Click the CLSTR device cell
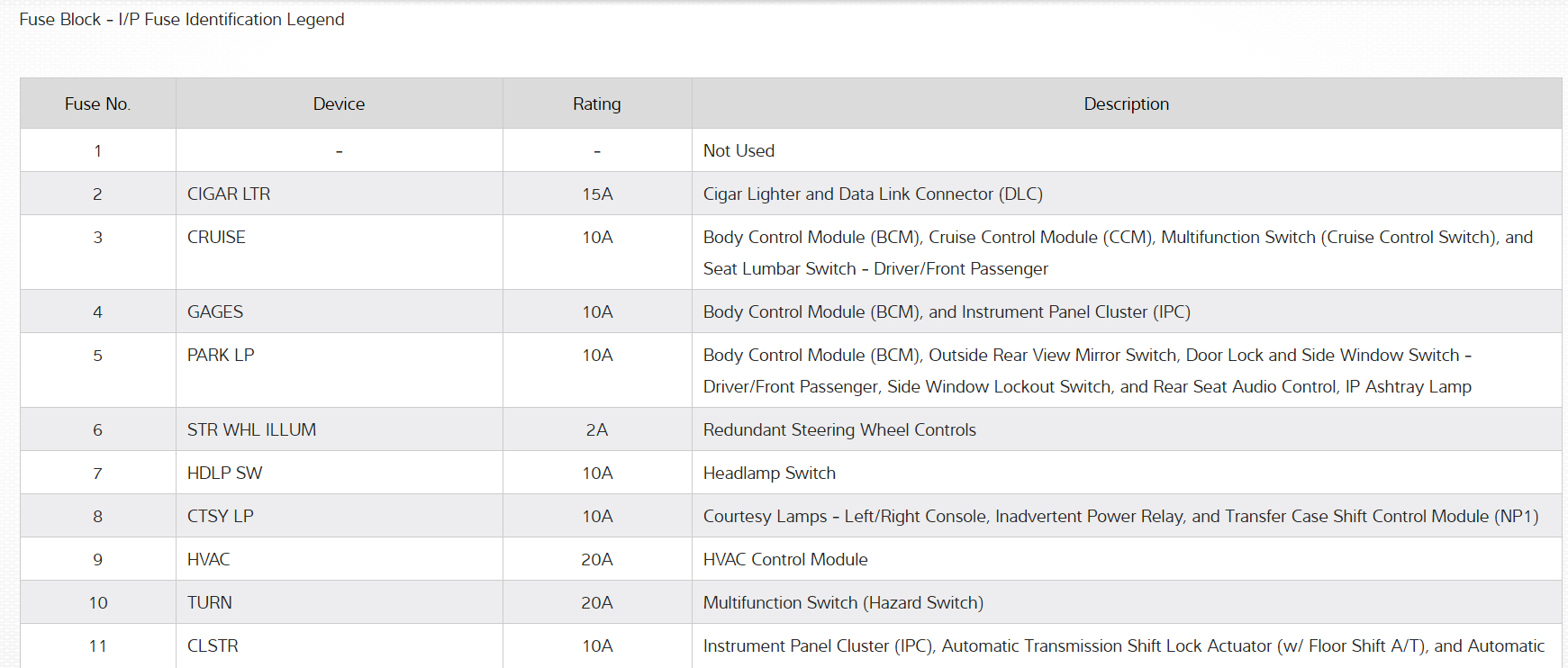This screenshot has height=668, width=1568. tap(213, 646)
